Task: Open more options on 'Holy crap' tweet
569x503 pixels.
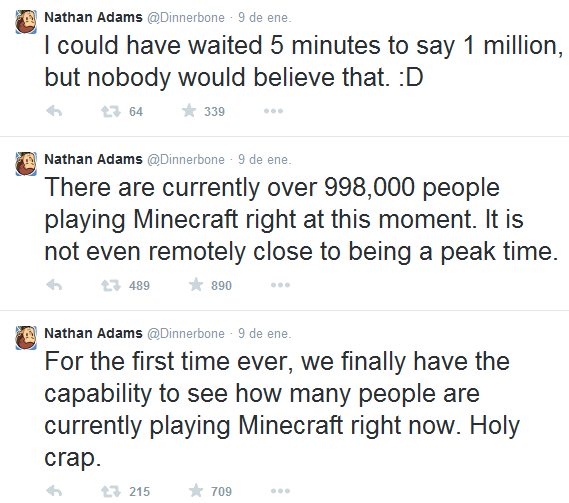Action: tap(281, 491)
